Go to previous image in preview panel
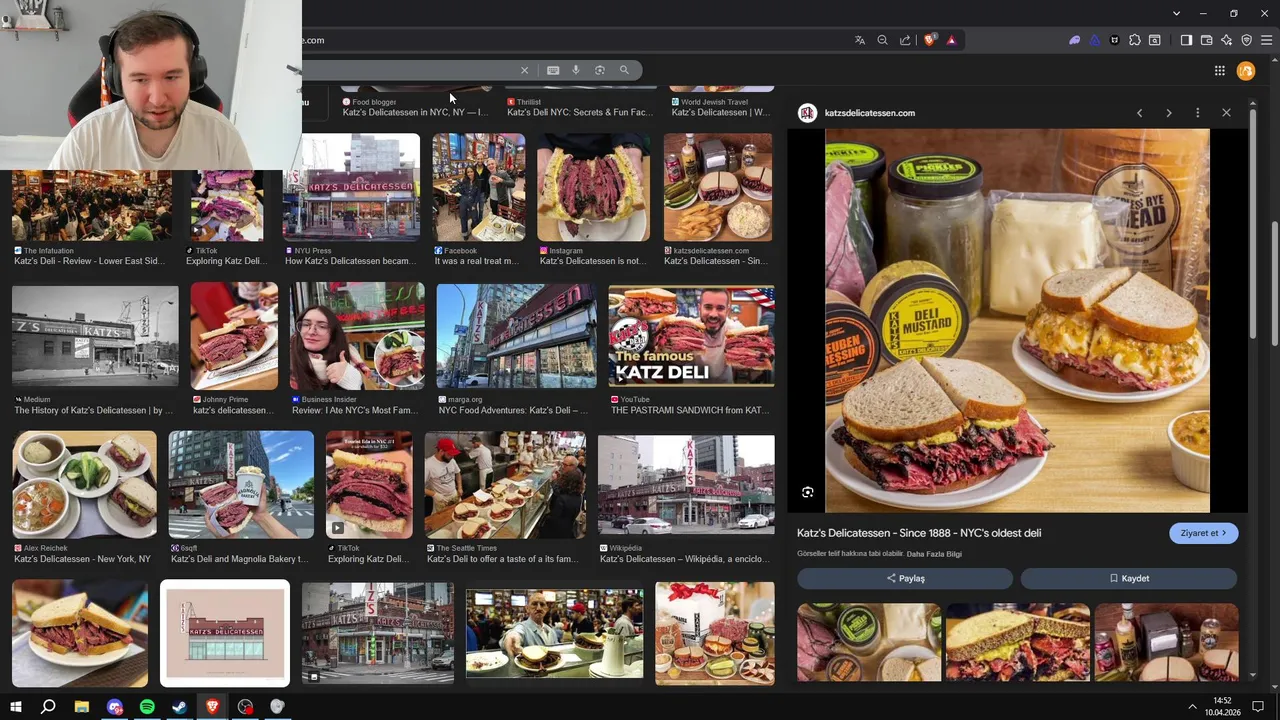The width and height of the screenshot is (1280, 720). coord(1139,113)
